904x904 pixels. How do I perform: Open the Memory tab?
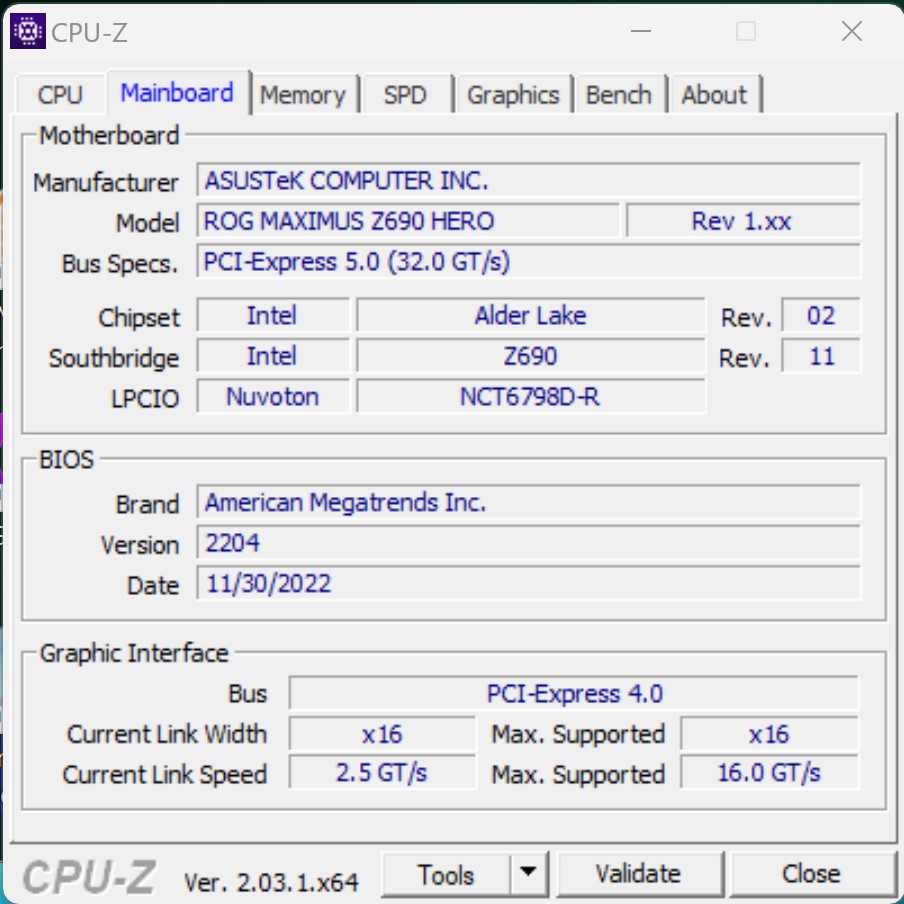(303, 95)
